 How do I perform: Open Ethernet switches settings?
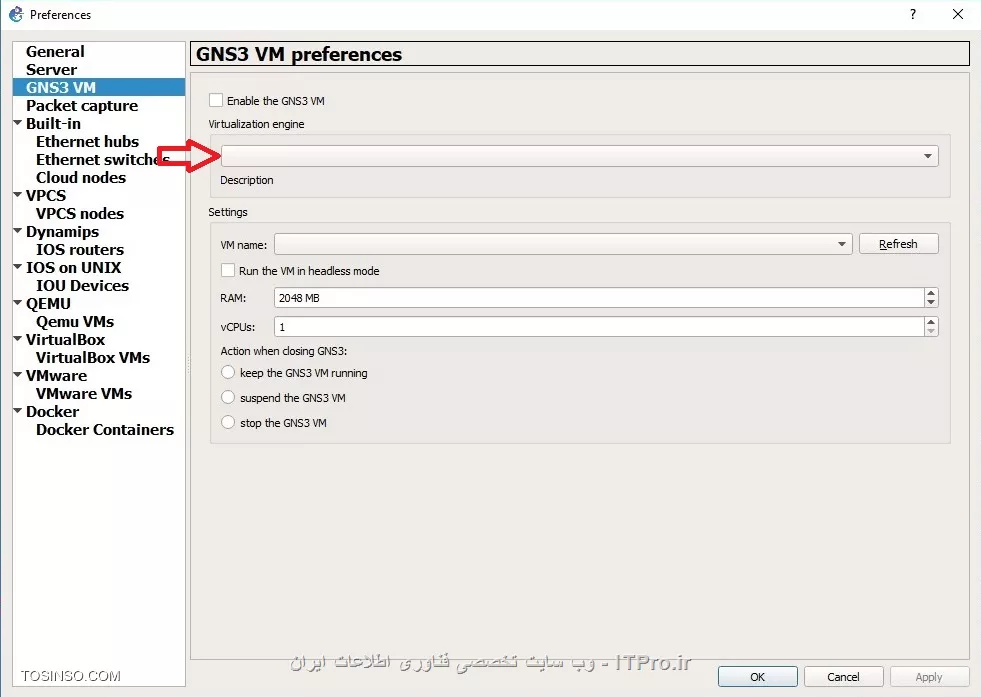click(103, 160)
